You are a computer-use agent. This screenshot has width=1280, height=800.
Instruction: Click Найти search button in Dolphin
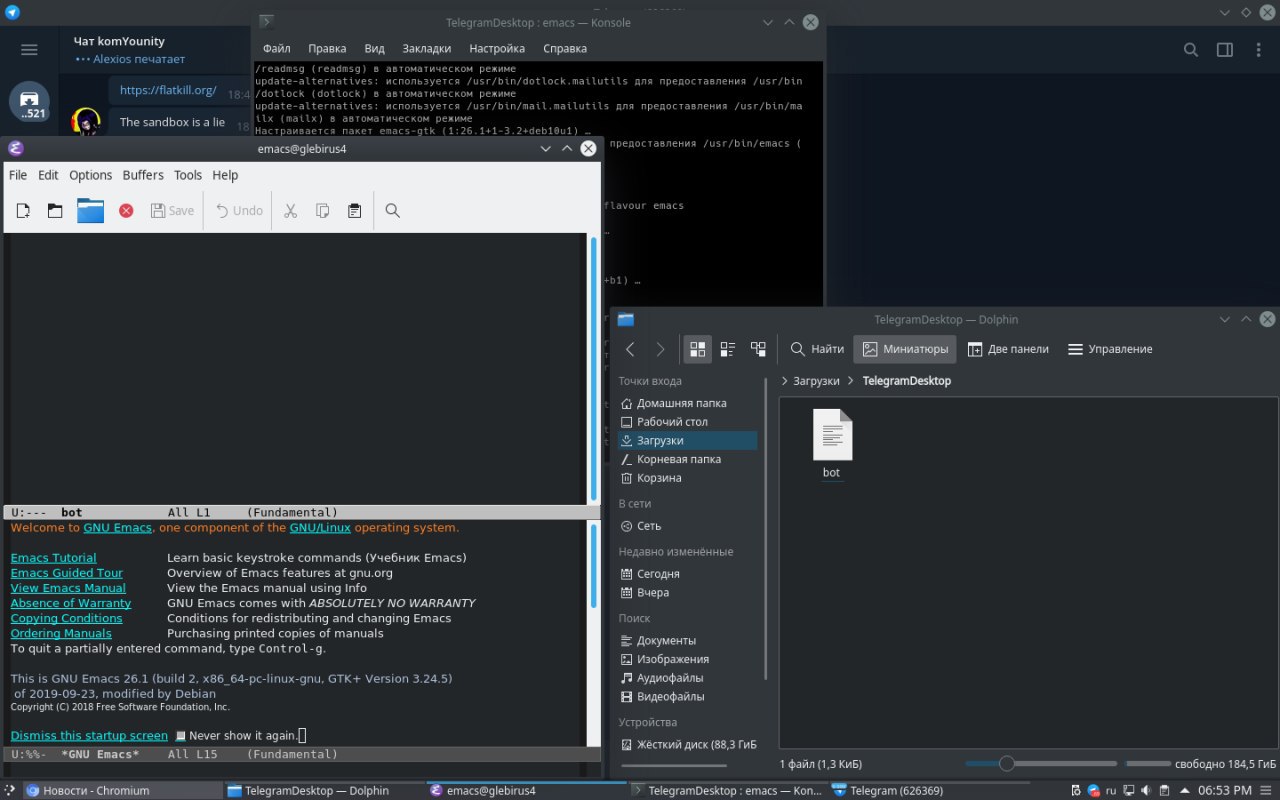click(818, 349)
